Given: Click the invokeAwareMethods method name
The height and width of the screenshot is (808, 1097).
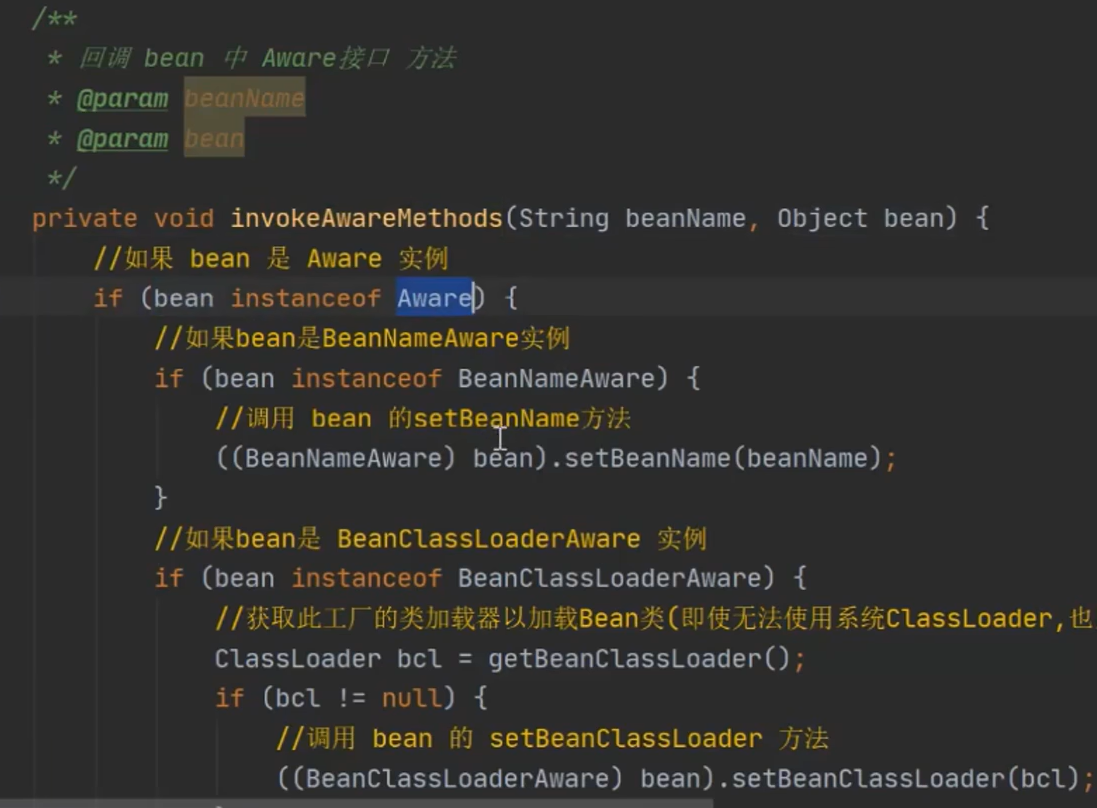Looking at the screenshot, I should coord(367,218).
